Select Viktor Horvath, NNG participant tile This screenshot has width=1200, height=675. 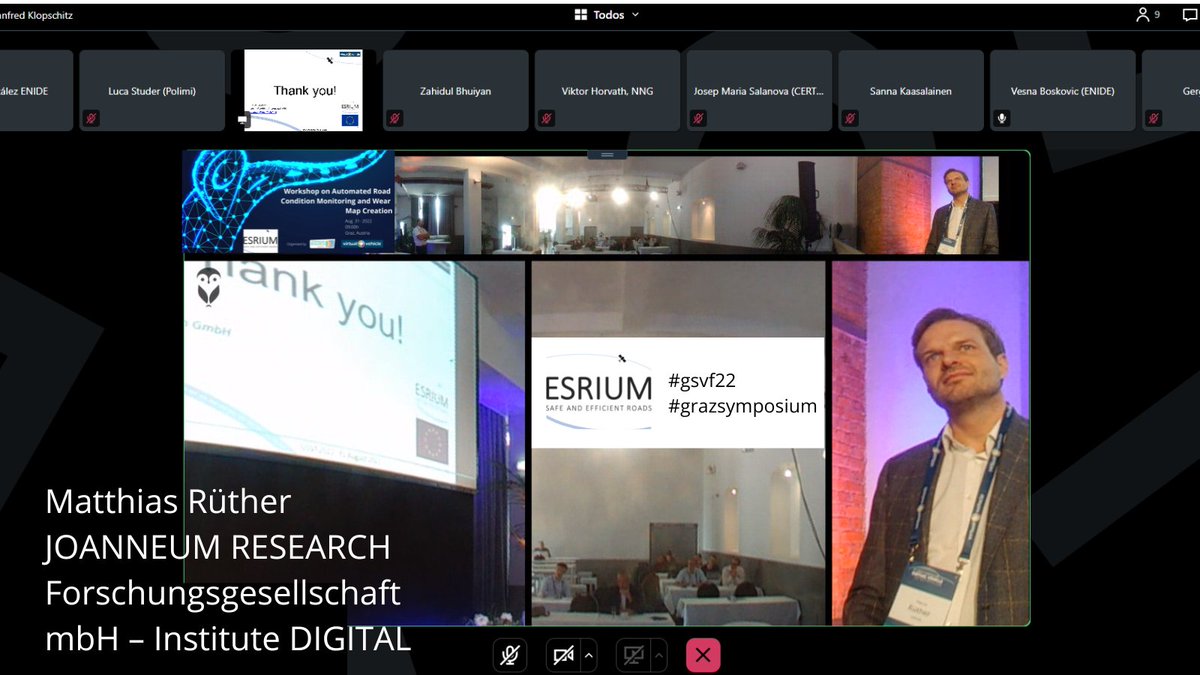tap(608, 91)
